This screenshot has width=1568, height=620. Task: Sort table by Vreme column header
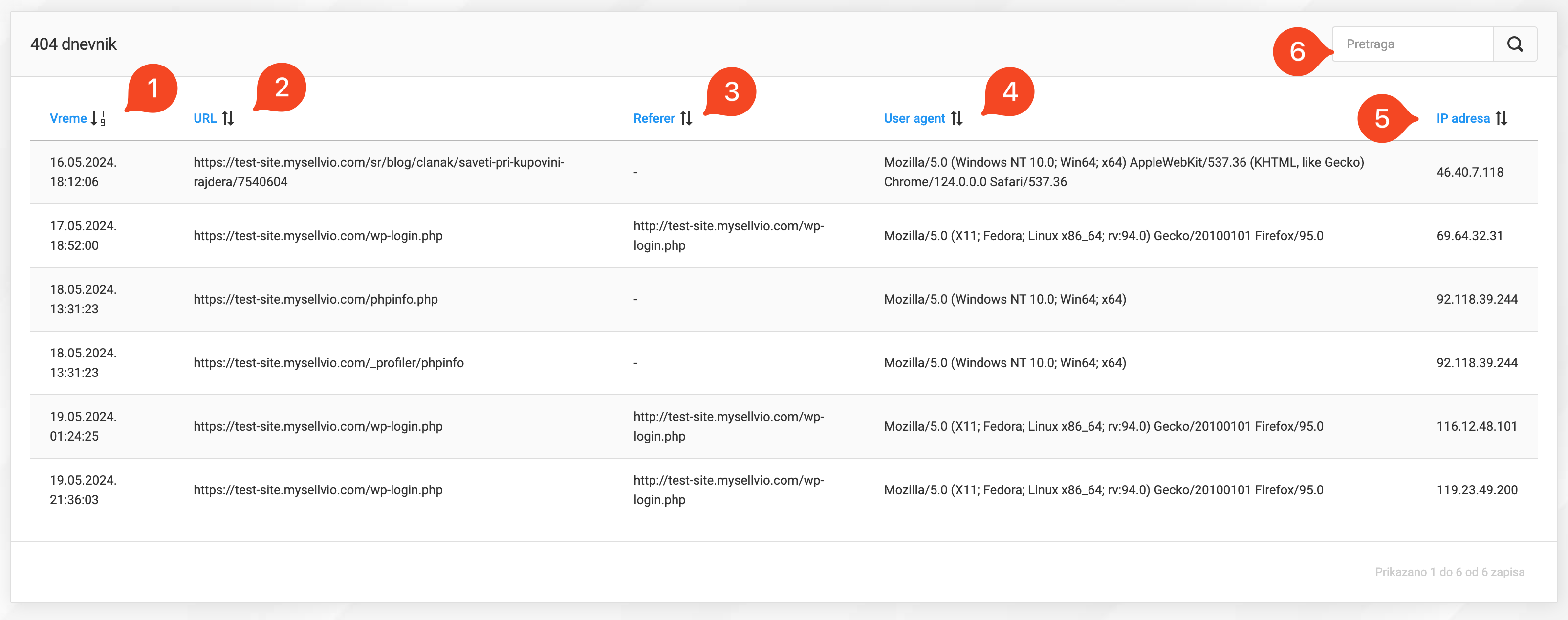coord(68,118)
